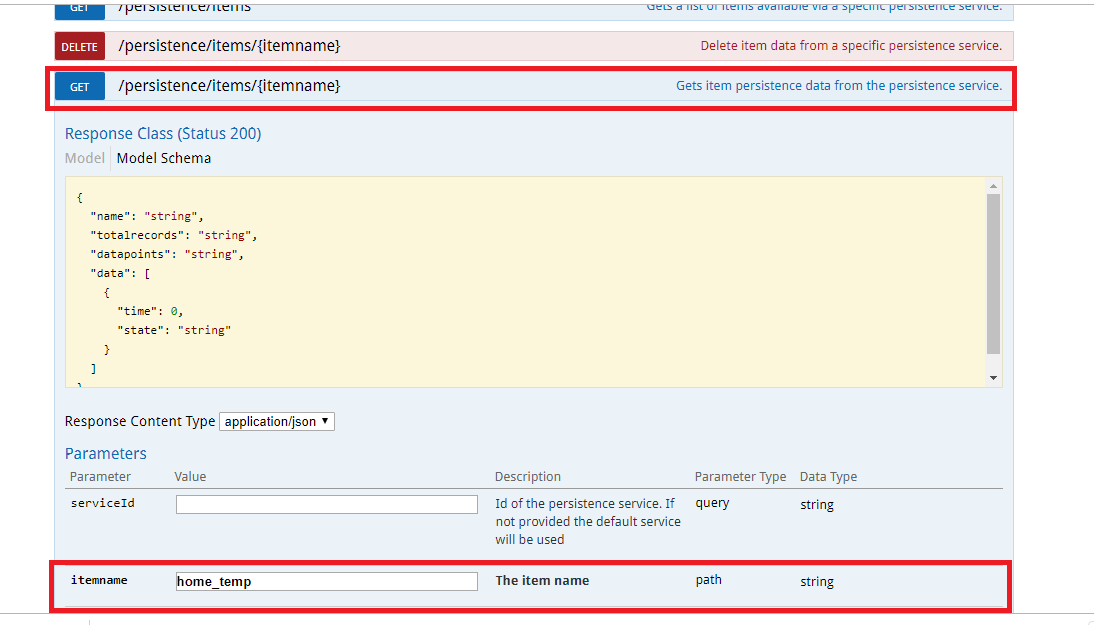
Task: Switch to the Model tab
Action: click(x=84, y=158)
